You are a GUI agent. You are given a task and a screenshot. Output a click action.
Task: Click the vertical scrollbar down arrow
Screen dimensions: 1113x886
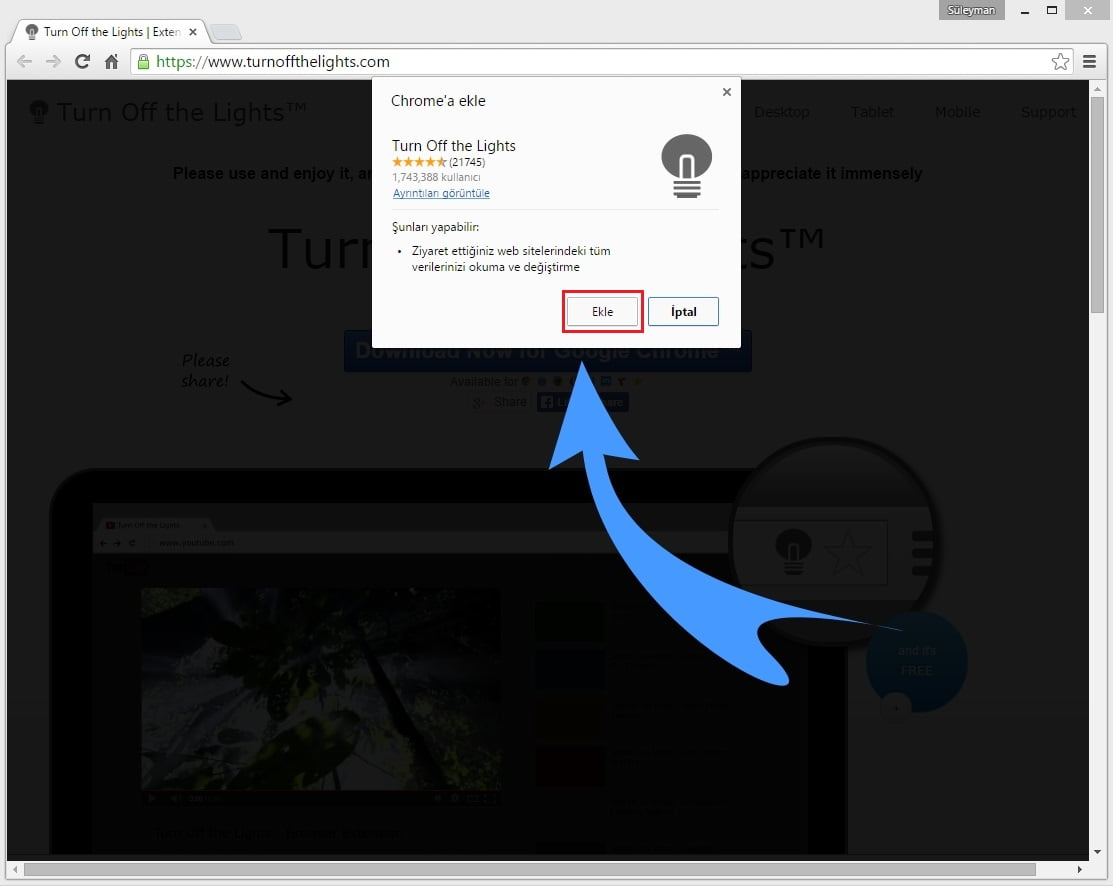pyautogui.click(x=1098, y=850)
